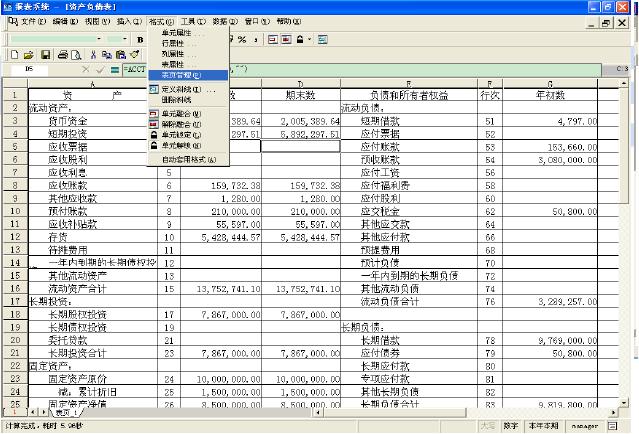Save the report using the floppy disk icon
The height and width of the screenshot is (434, 639).
(x=45, y=55)
